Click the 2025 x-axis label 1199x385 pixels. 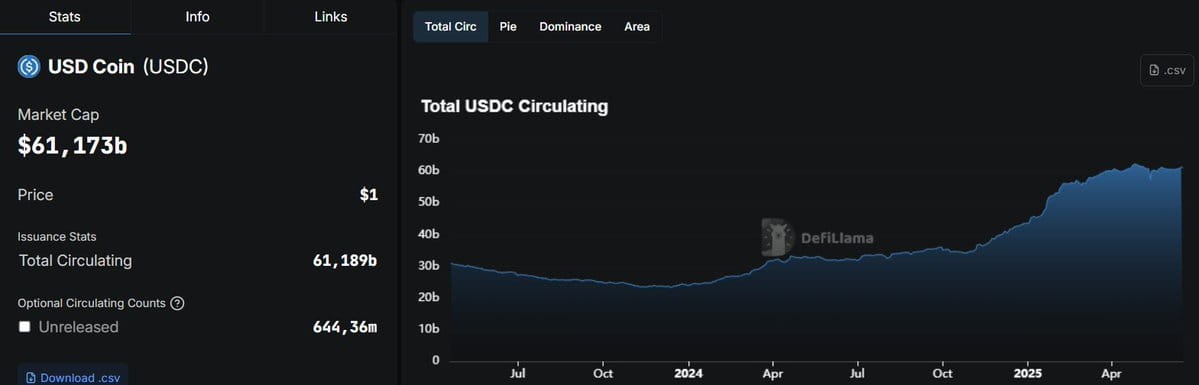(x=1027, y=374)
